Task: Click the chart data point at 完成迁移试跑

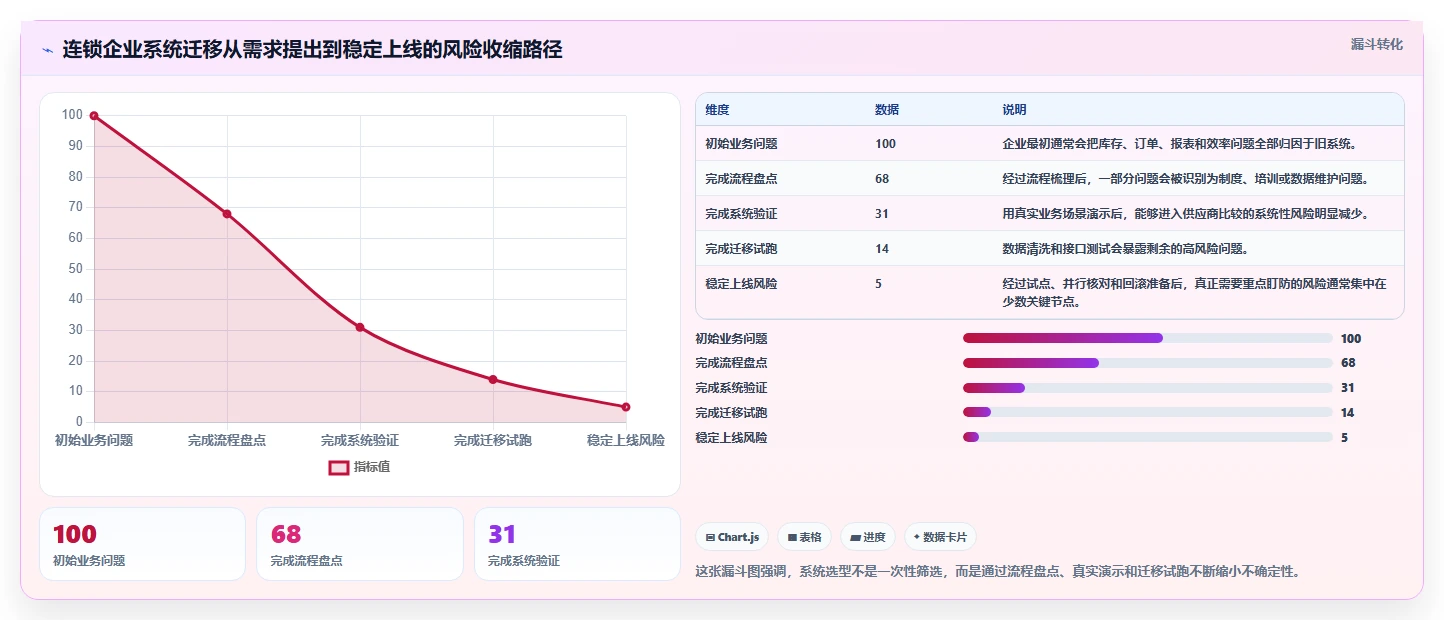Action: 493,379
